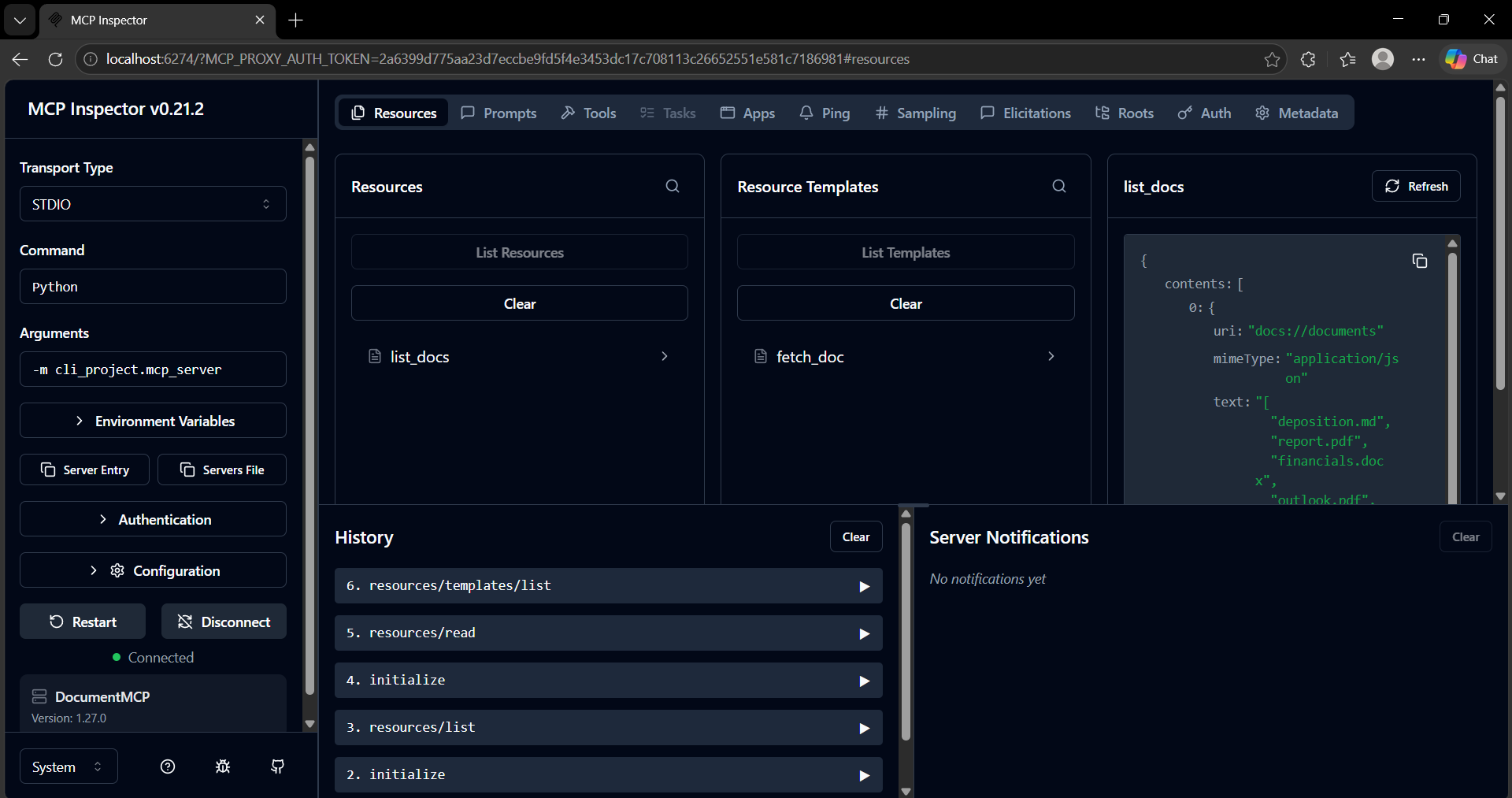Open the Prompts tab icon
This screenshot has width=1512, height=798.
click(467, 113)
